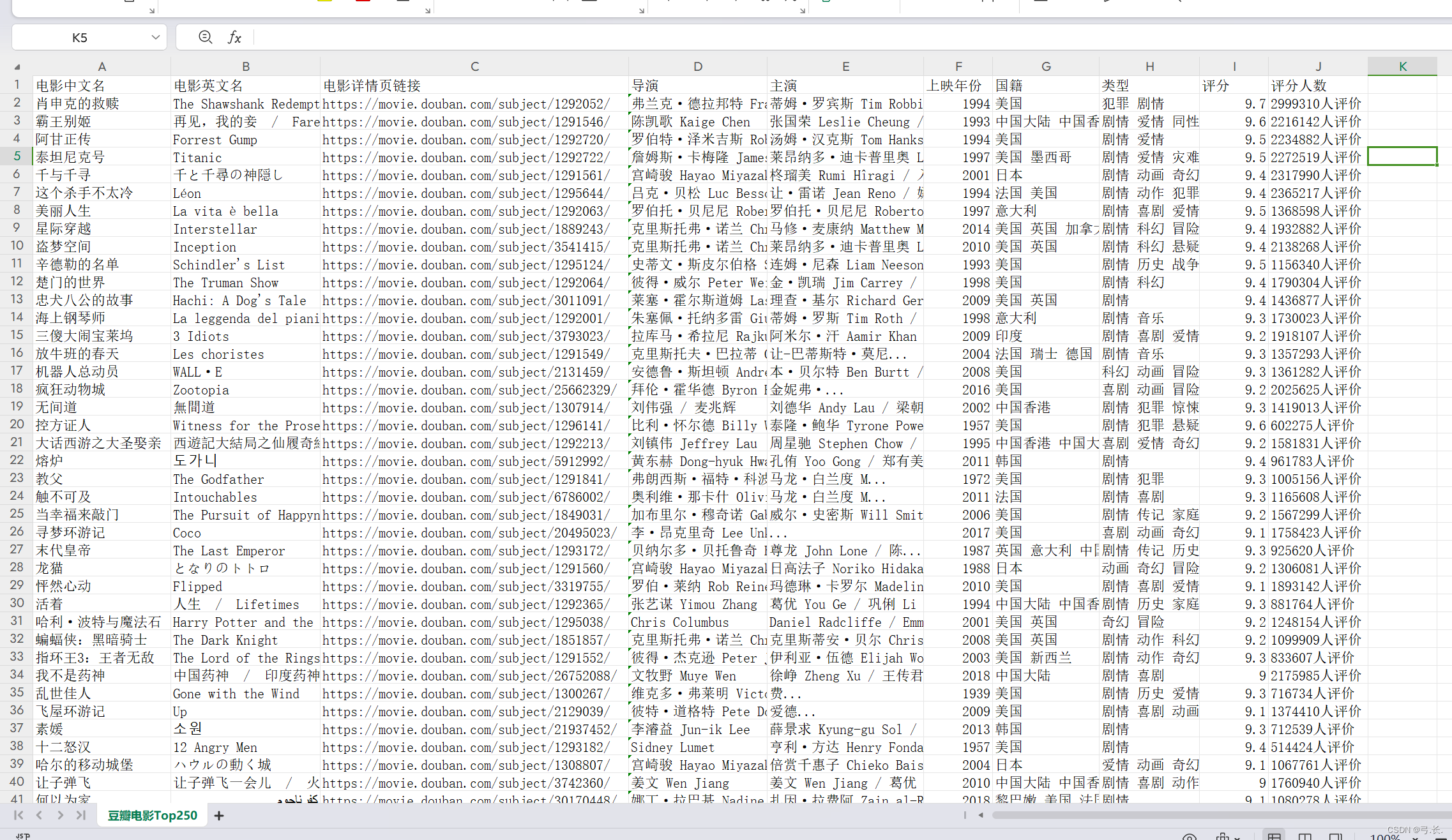Viewport: 1452px width, 840px height.
Task: Select the 豆瓣电影Top250 sheet tab
Action: (152, 815)
